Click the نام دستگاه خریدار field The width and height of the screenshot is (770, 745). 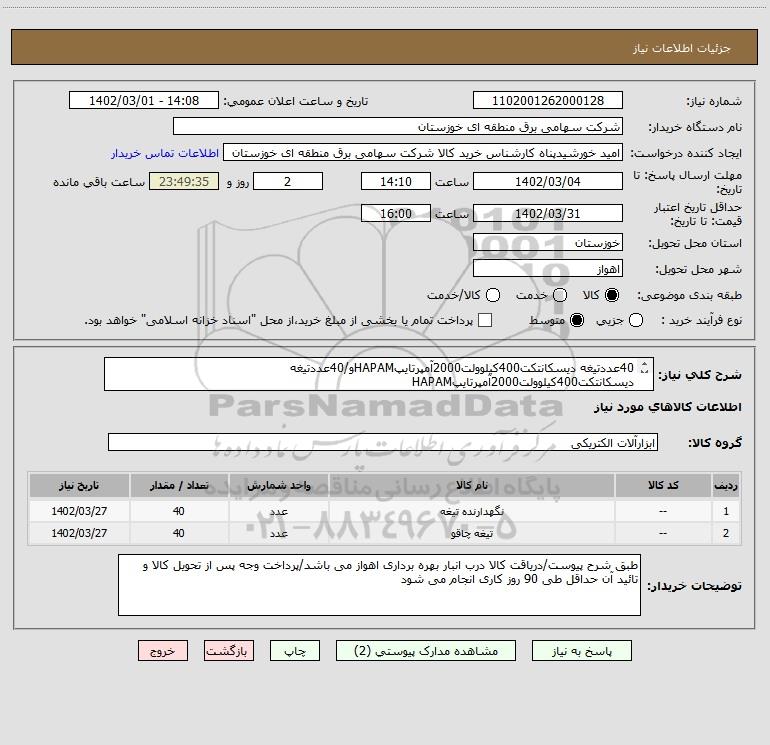pyautogui.click(x=398, y=126)
